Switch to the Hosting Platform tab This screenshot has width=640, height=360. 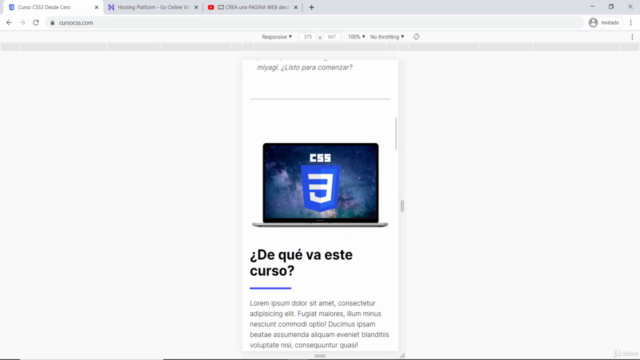point(153,7)
